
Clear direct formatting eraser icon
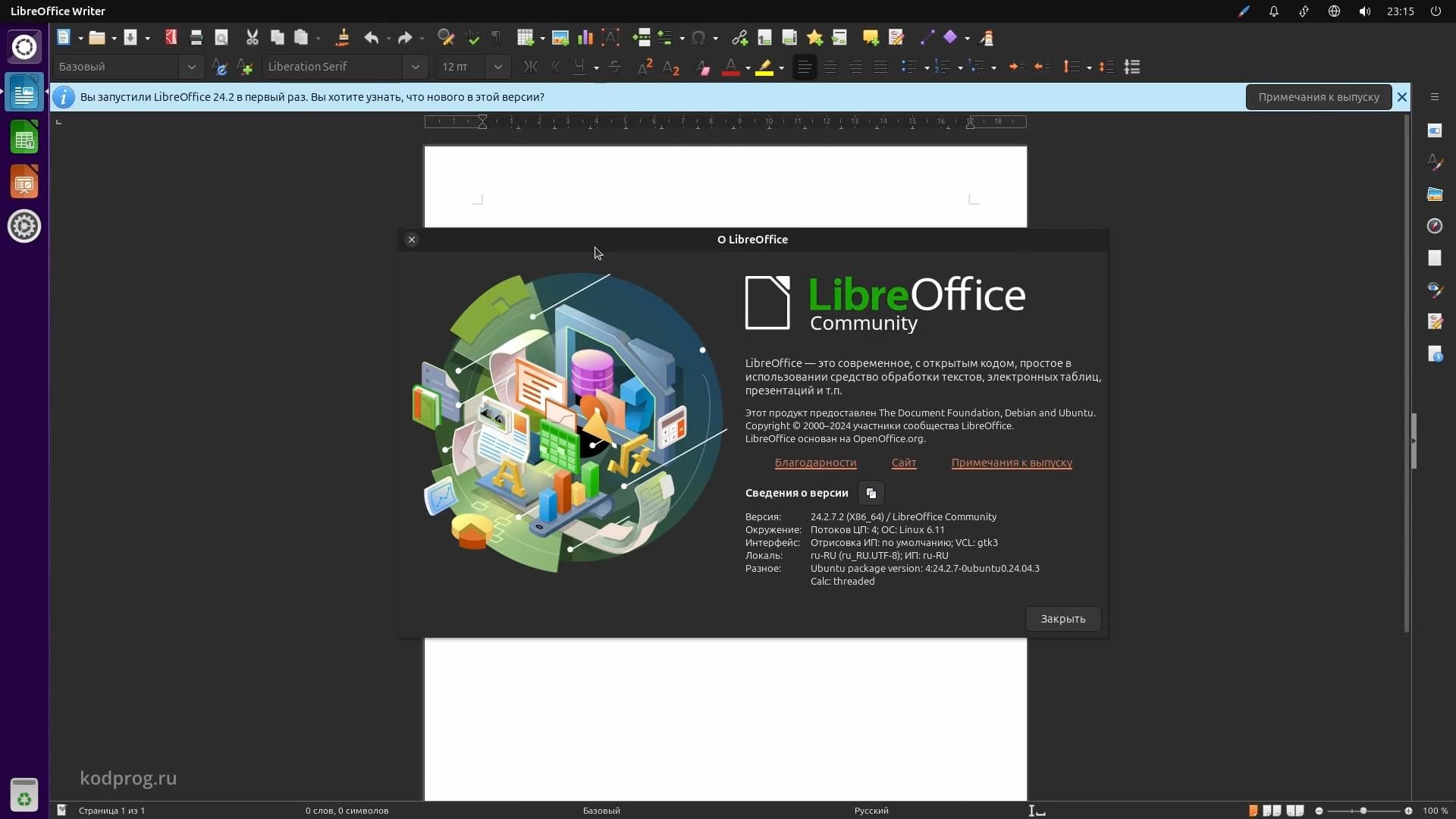click(x=703, y=67)
